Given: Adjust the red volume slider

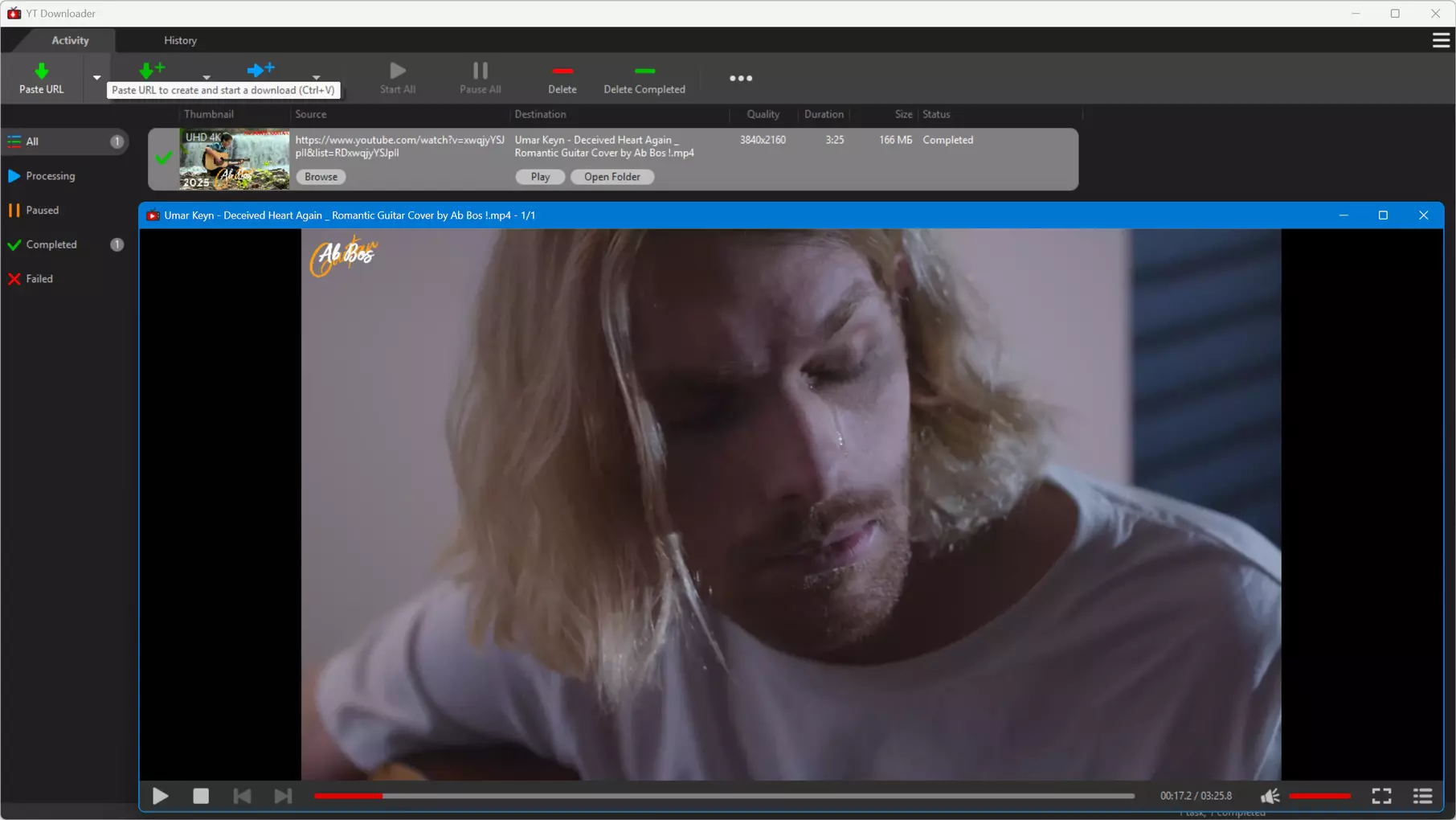Looking at the screenshot, I should click(x=1320, y=796).
